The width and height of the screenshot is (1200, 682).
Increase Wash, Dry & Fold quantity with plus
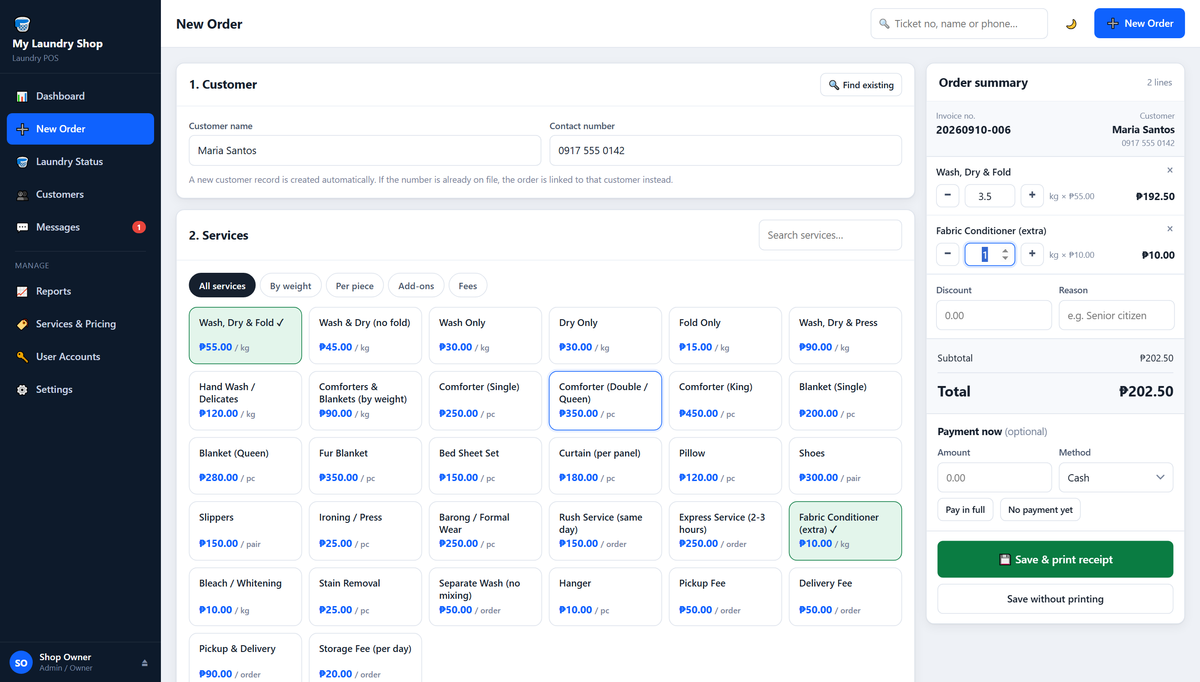pos(1032,196)
